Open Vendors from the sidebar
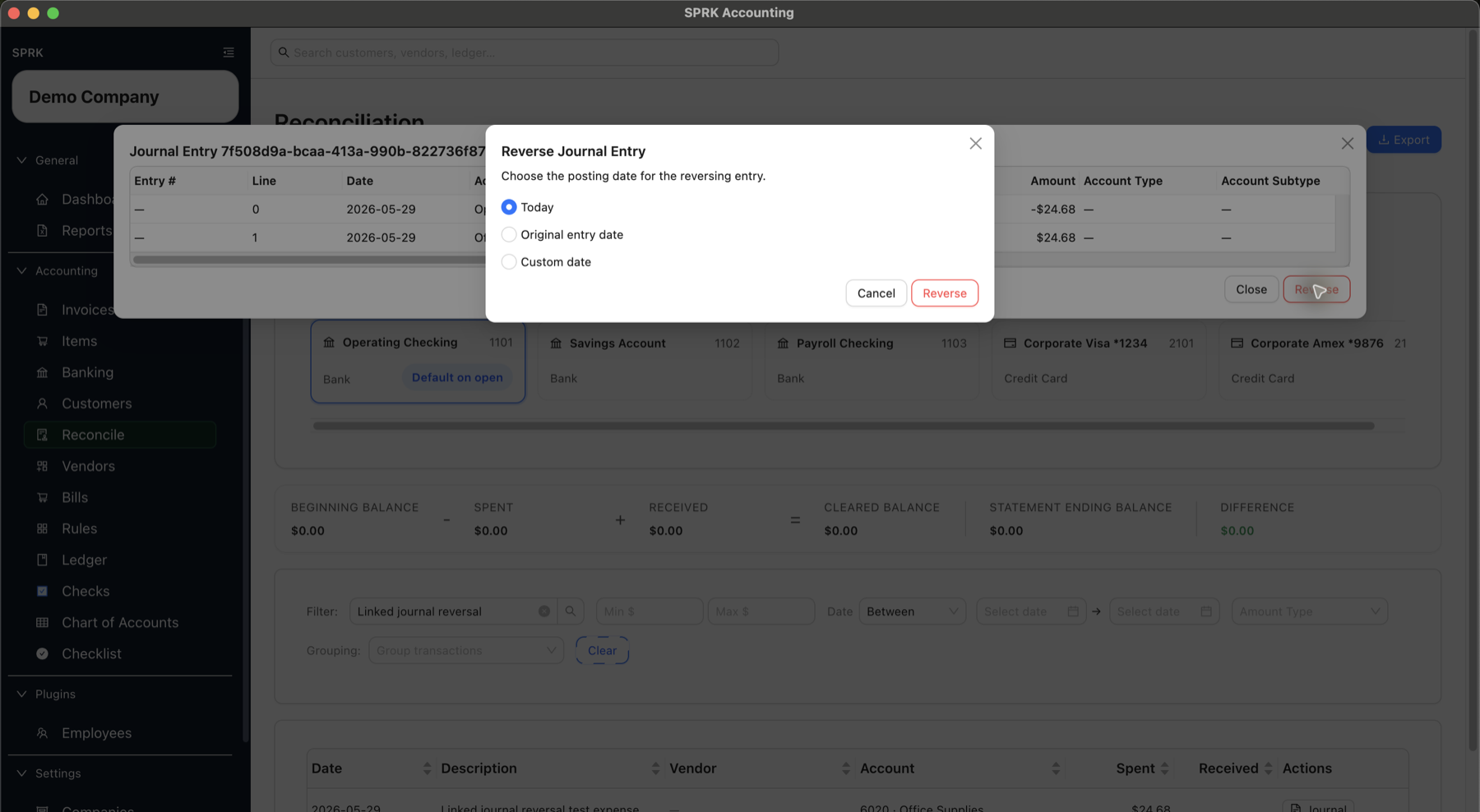1480x812 pixels. coord(88,466)
